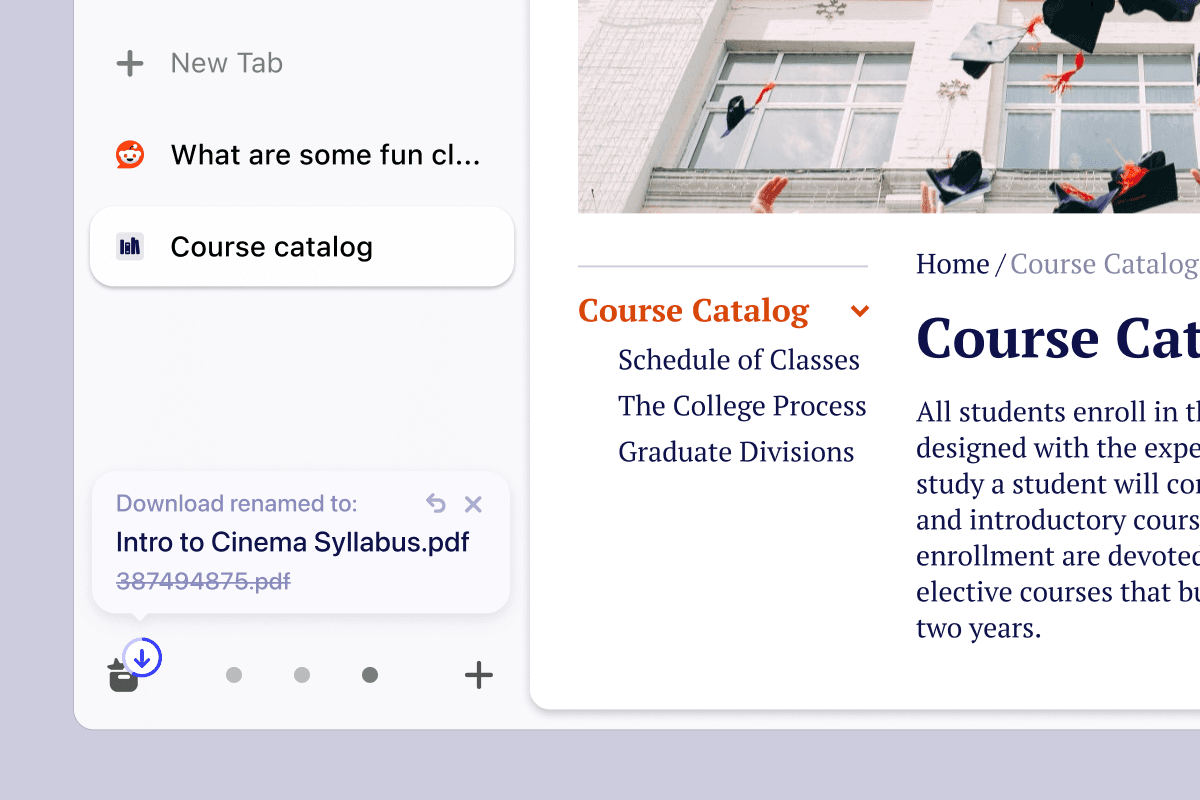
Task: Undo the download rename with the arrow icon
Action: [436, 504]
